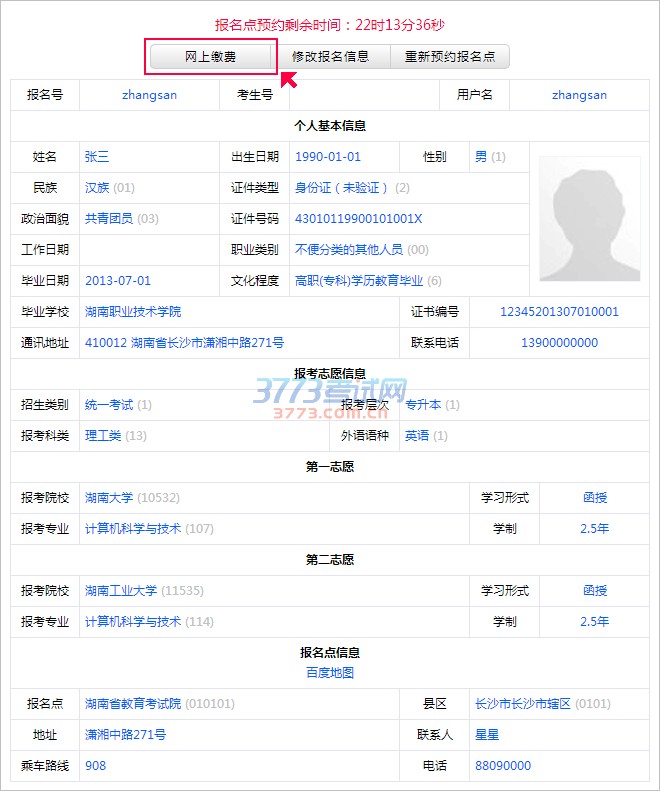Click the birth date 1990-01-01

328,157
